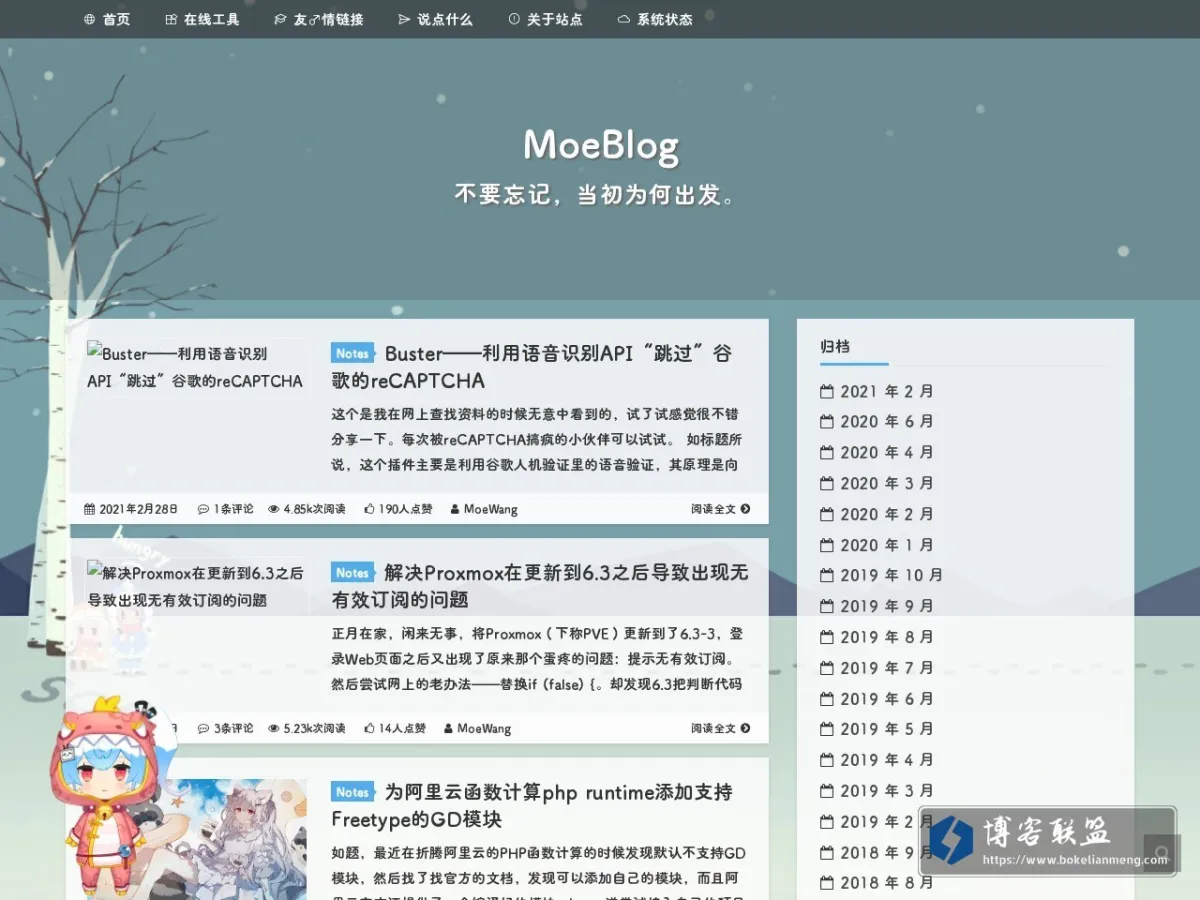Screen dimensions: 1200x900
Task: Open archive 2020 年 1 月
Action: tap(878, 545)
